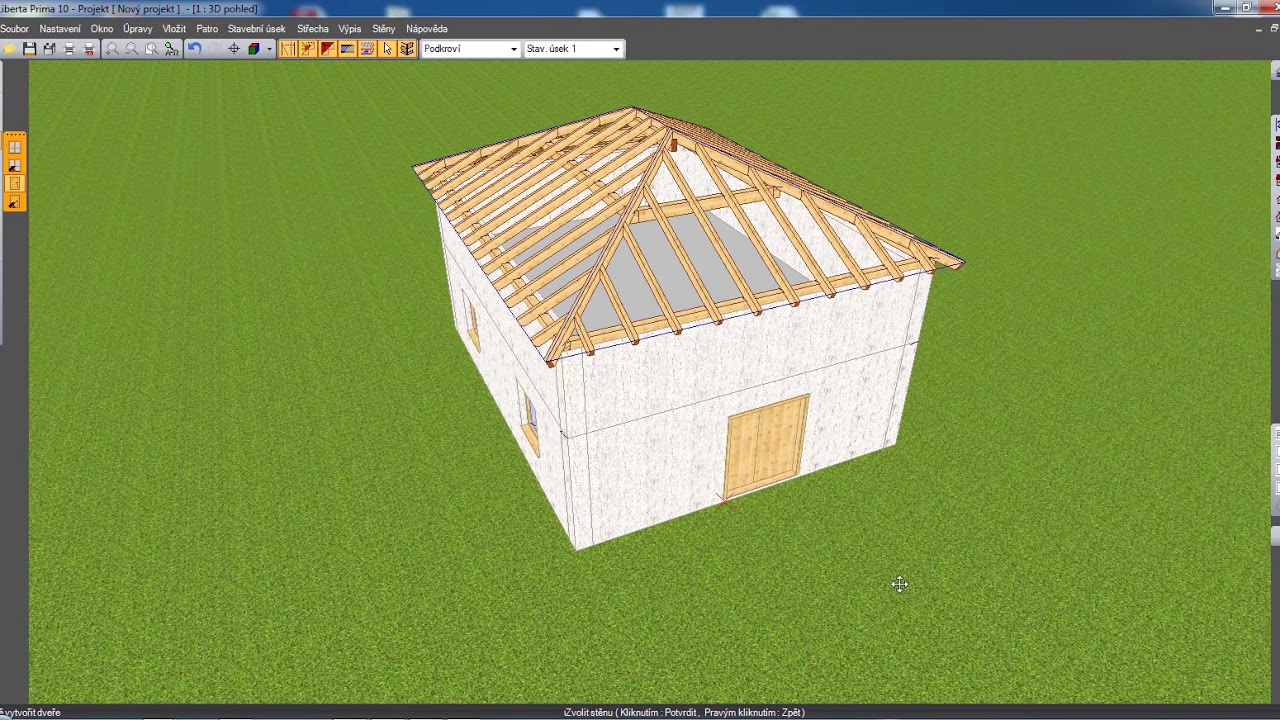Open the Nápověda menu
1280x720 pixels.
[427, 29]
